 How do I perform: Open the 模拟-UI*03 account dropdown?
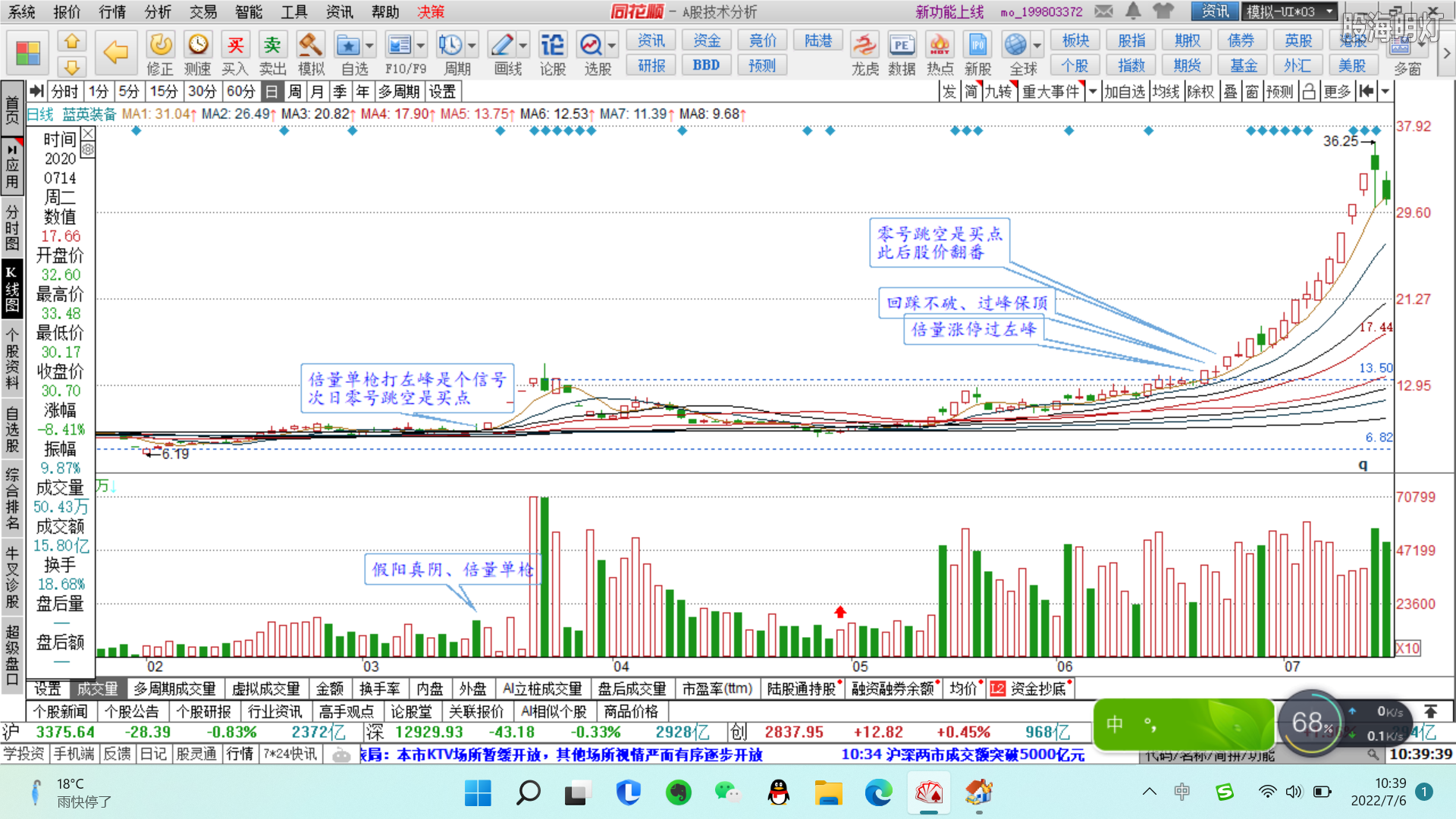tap(1289, 11)
